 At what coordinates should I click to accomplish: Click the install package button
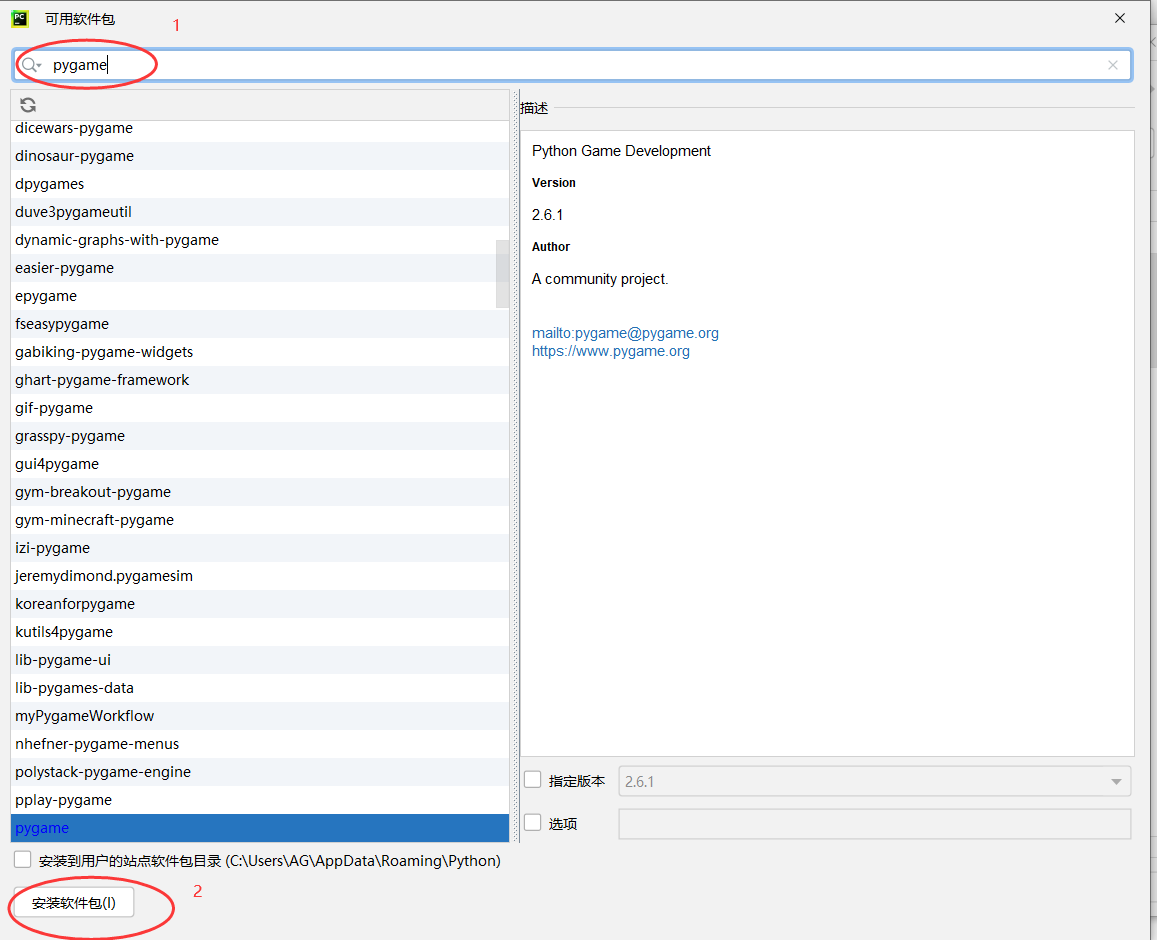coord(74,903)
